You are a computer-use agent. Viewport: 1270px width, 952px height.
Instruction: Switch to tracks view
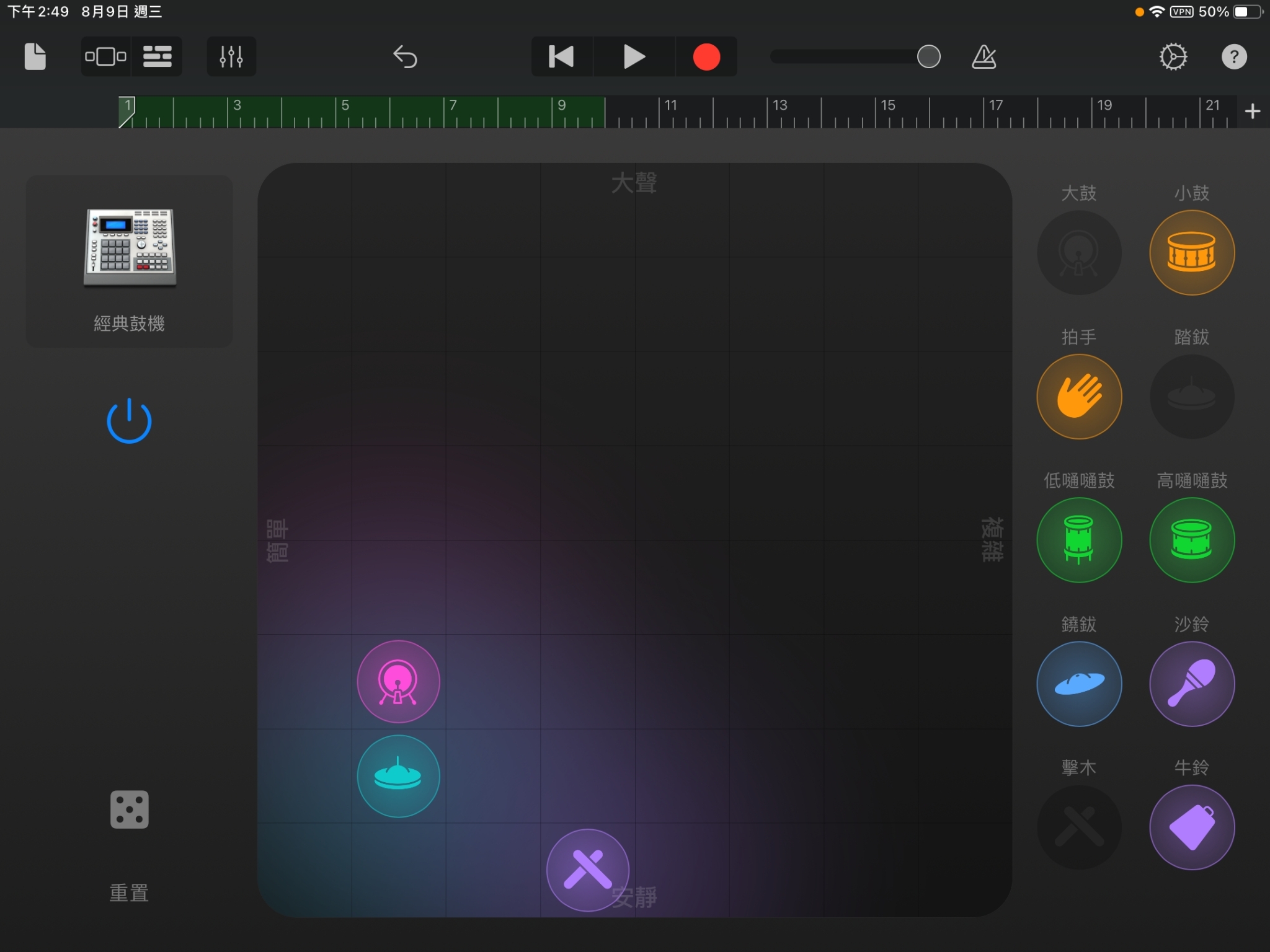point(157,57)
